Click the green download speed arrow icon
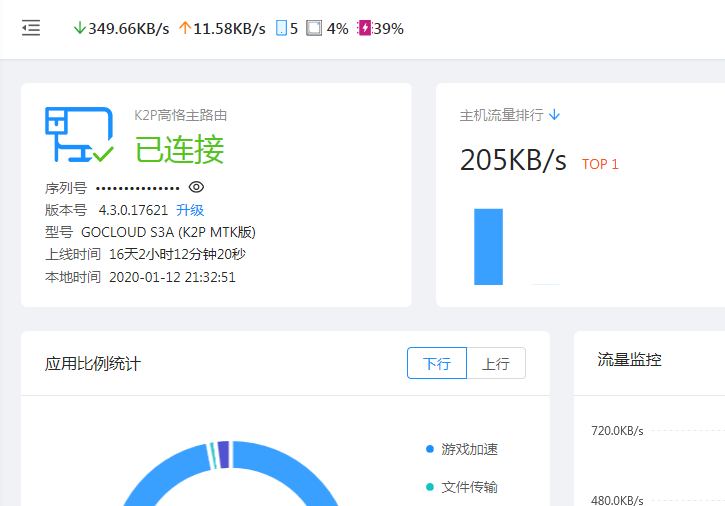 point(80,29)
